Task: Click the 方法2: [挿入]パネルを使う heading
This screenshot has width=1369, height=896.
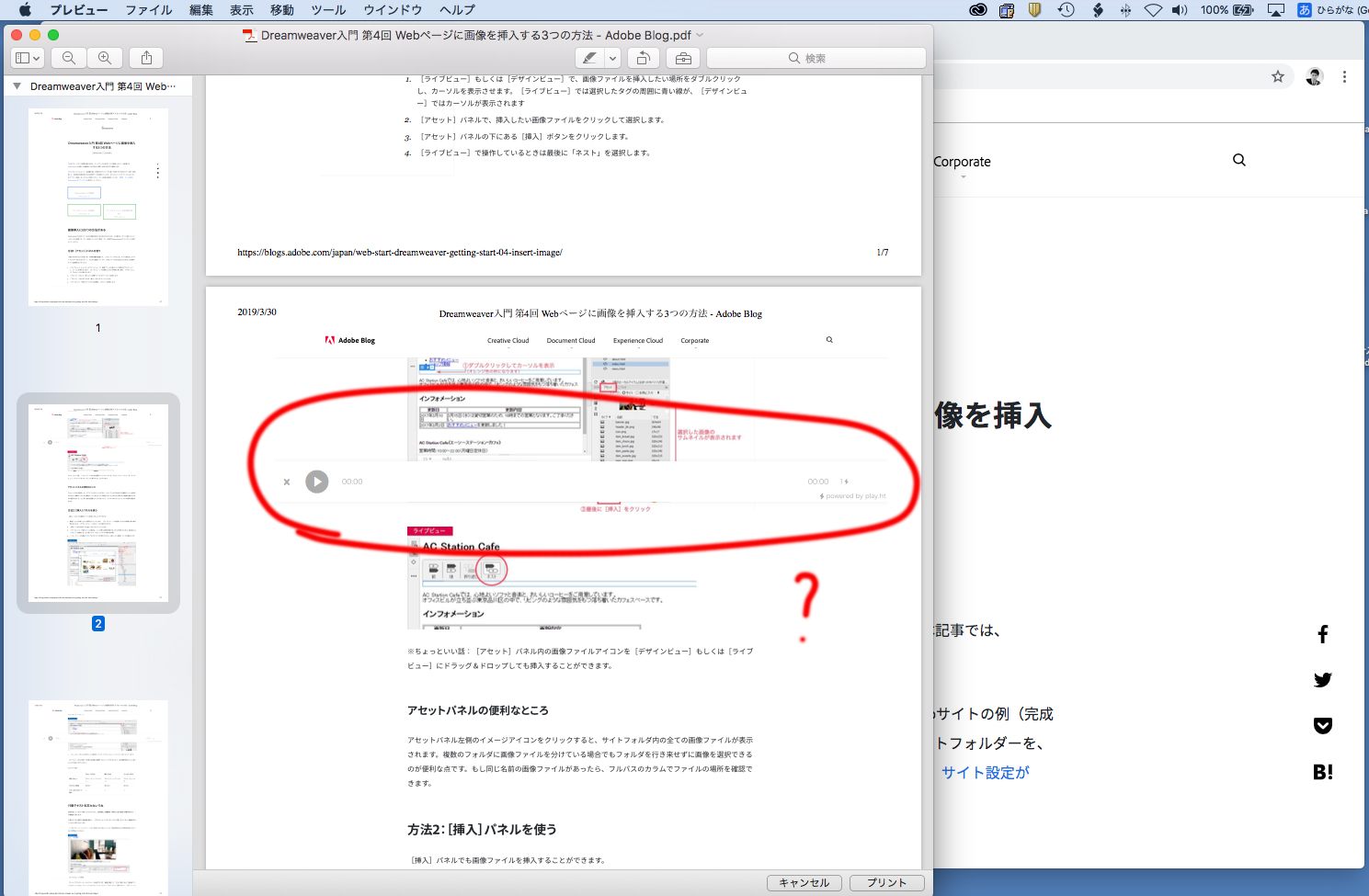Action: click(x=482, y=829)
